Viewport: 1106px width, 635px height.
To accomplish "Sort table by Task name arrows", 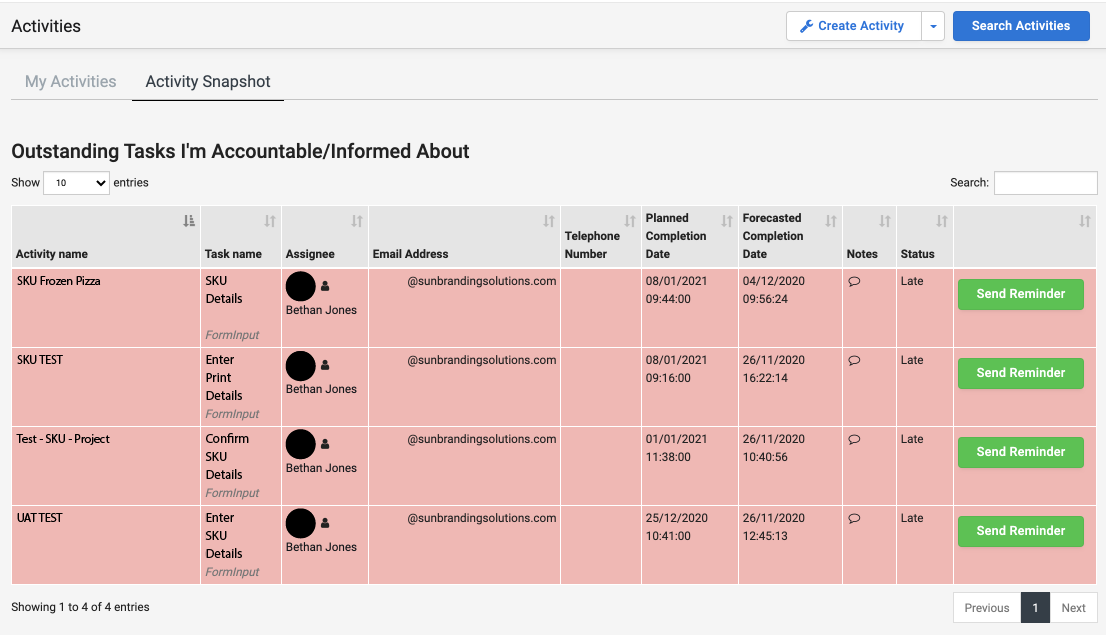I will 270,221.
